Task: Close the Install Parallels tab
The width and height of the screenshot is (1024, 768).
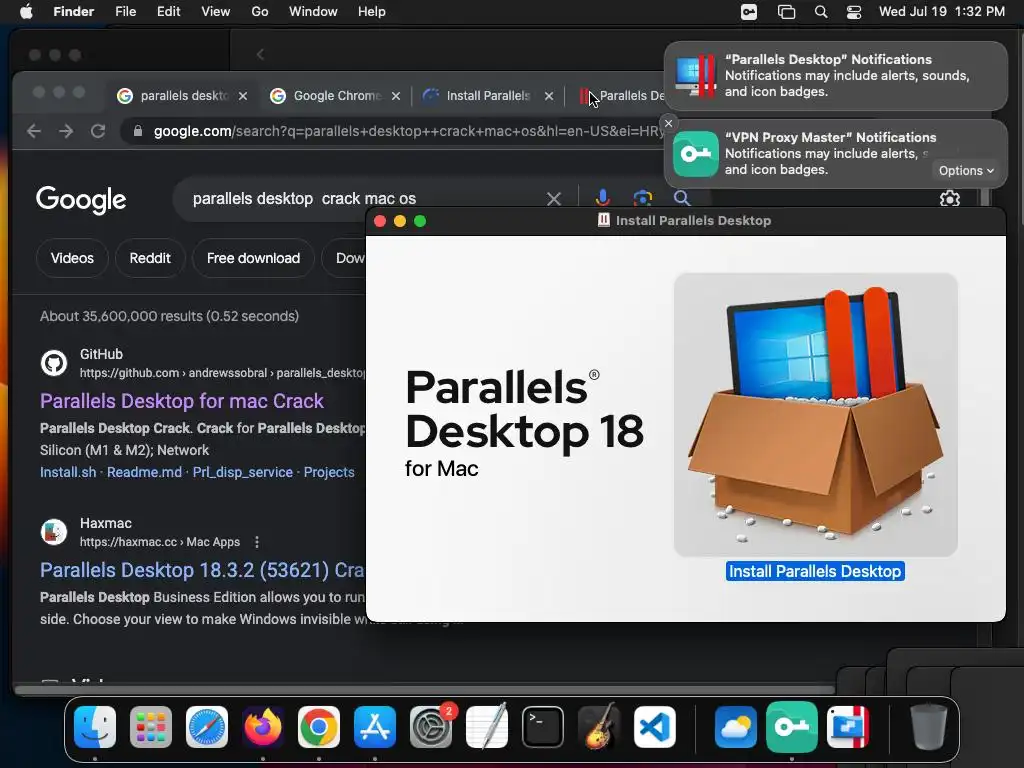Action: point(549,96)
